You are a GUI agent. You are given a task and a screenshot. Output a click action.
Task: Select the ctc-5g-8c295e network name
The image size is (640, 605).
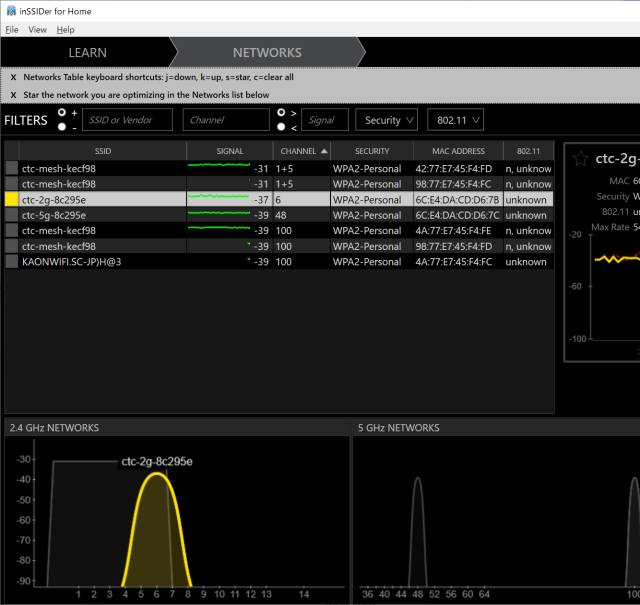click(54, 215)
